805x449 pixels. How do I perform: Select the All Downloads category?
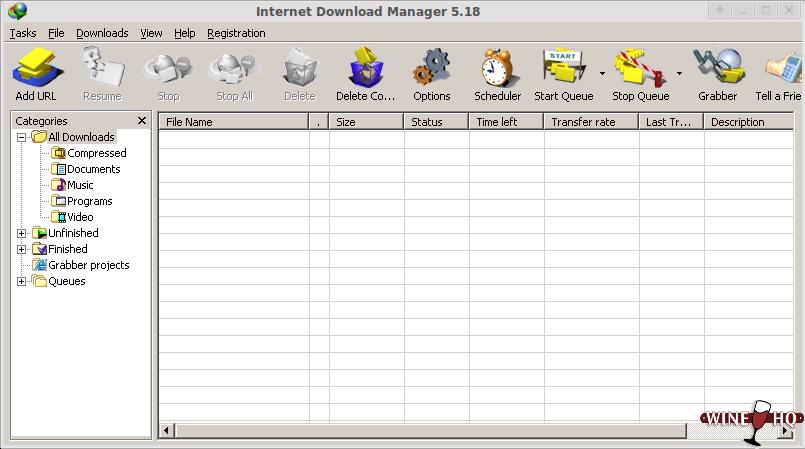point(81,137)
